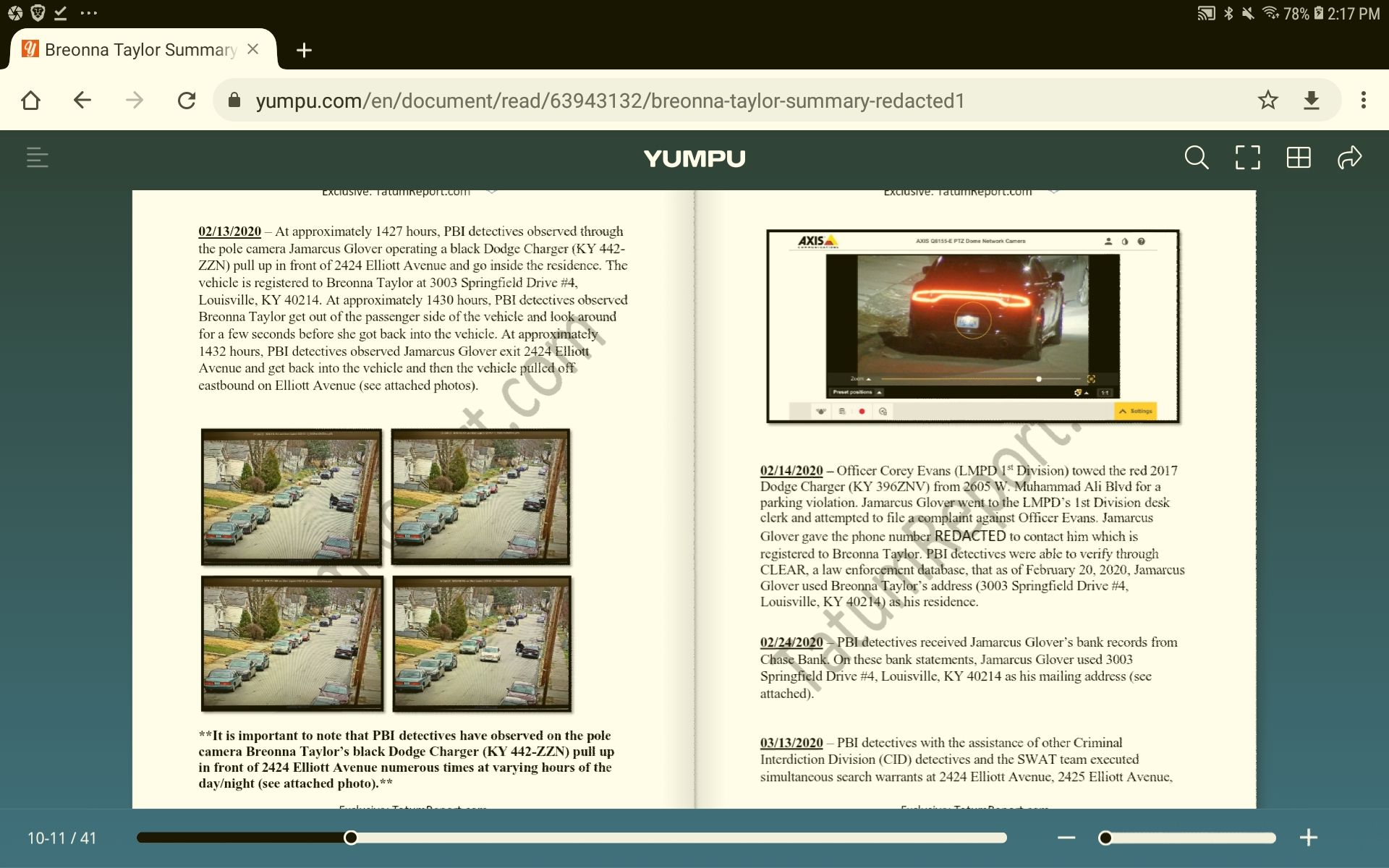Bookmark this page with star
This screenshot has height=868, width=1389.
coord(1267,100)
